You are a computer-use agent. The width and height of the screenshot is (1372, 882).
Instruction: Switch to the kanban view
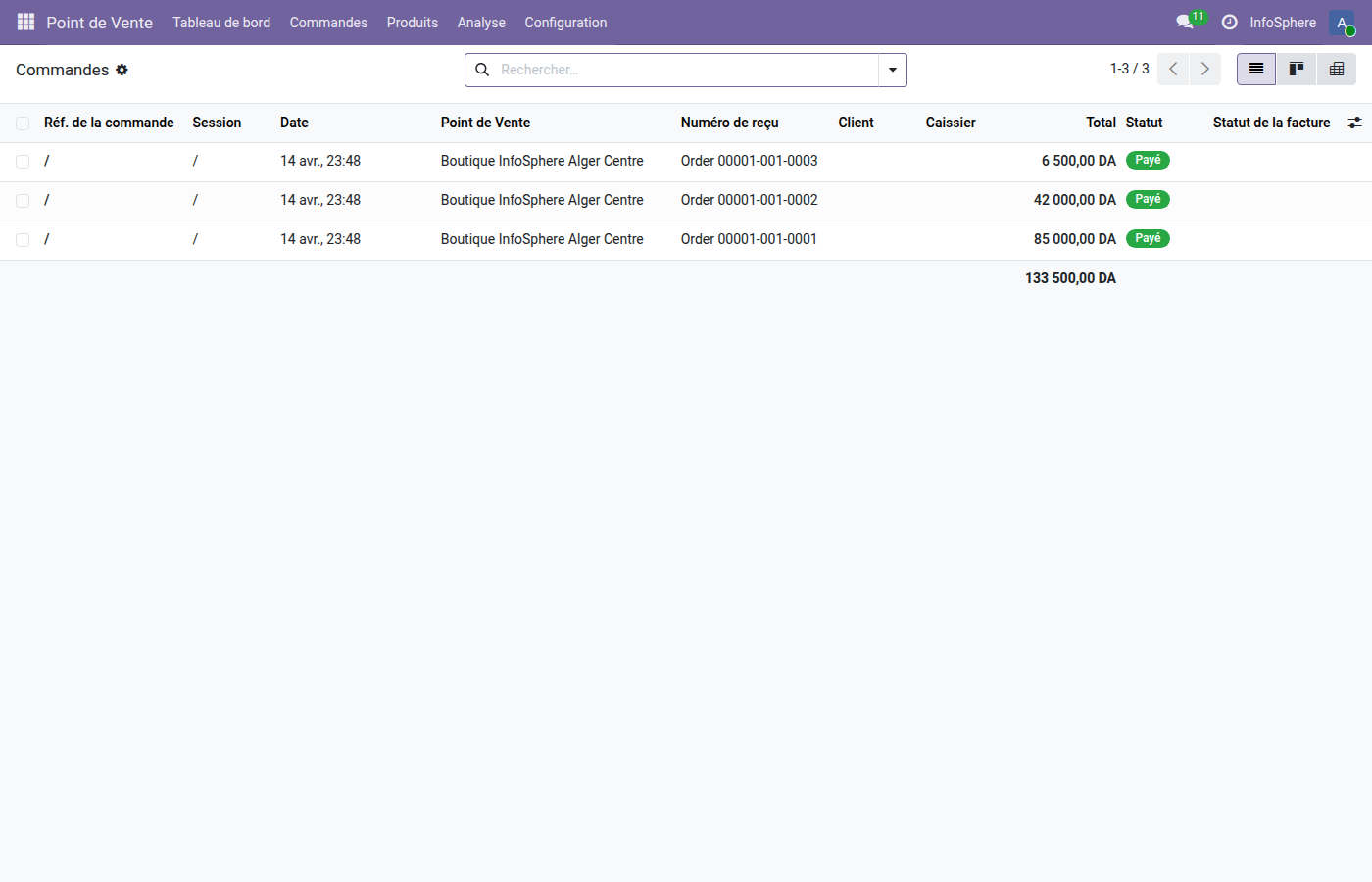click(1296, 69)
